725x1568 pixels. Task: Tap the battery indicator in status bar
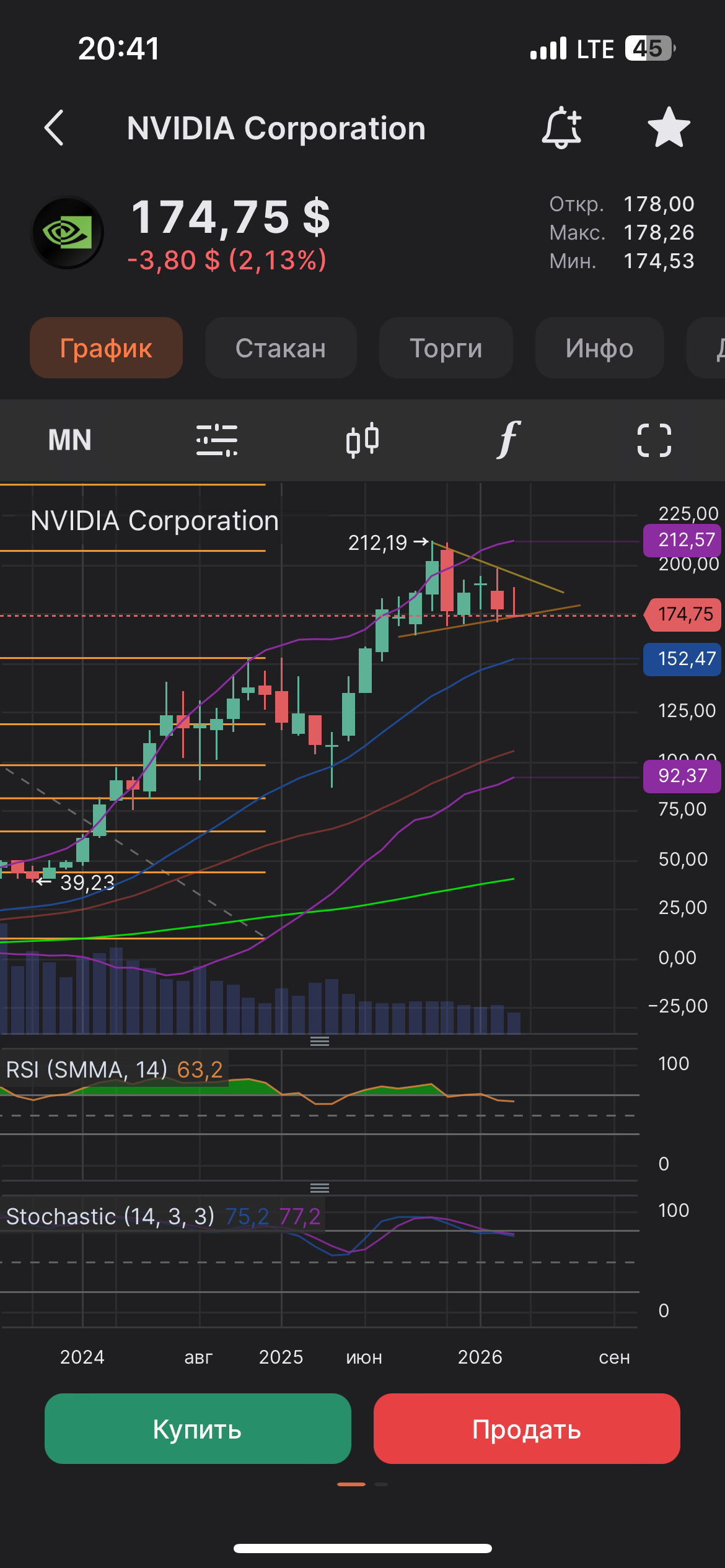(x=650, y=48)
